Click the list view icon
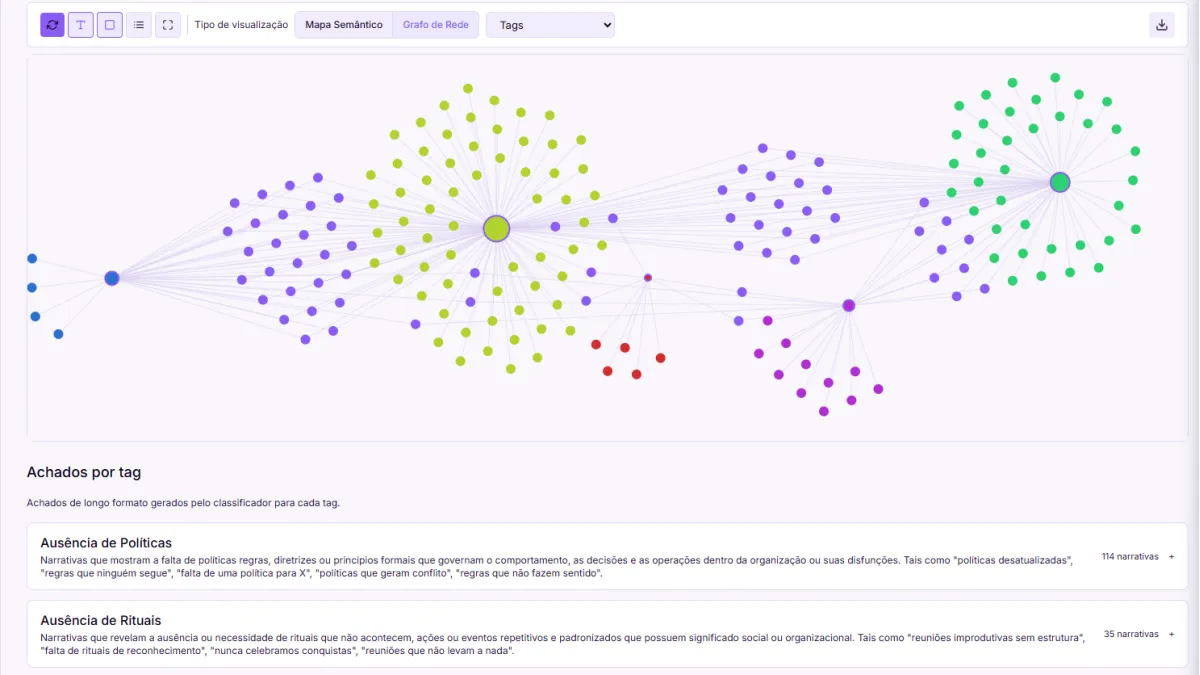1200x675 pixels. point(139,25)
